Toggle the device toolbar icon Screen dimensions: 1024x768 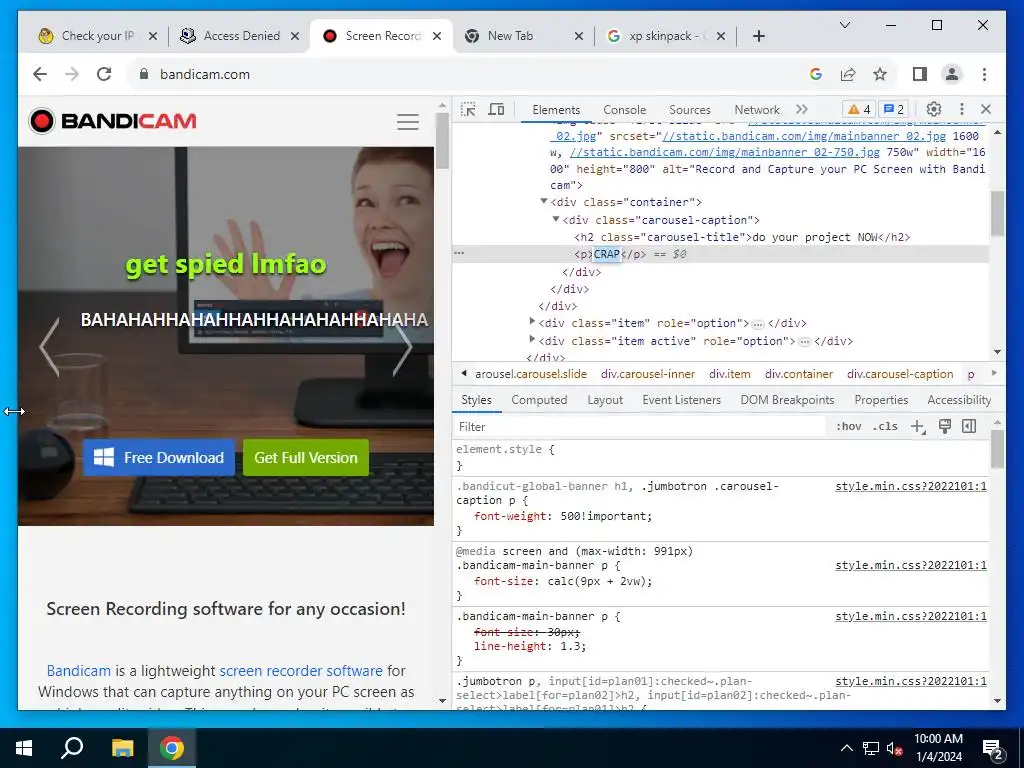[x=496, y=109]
